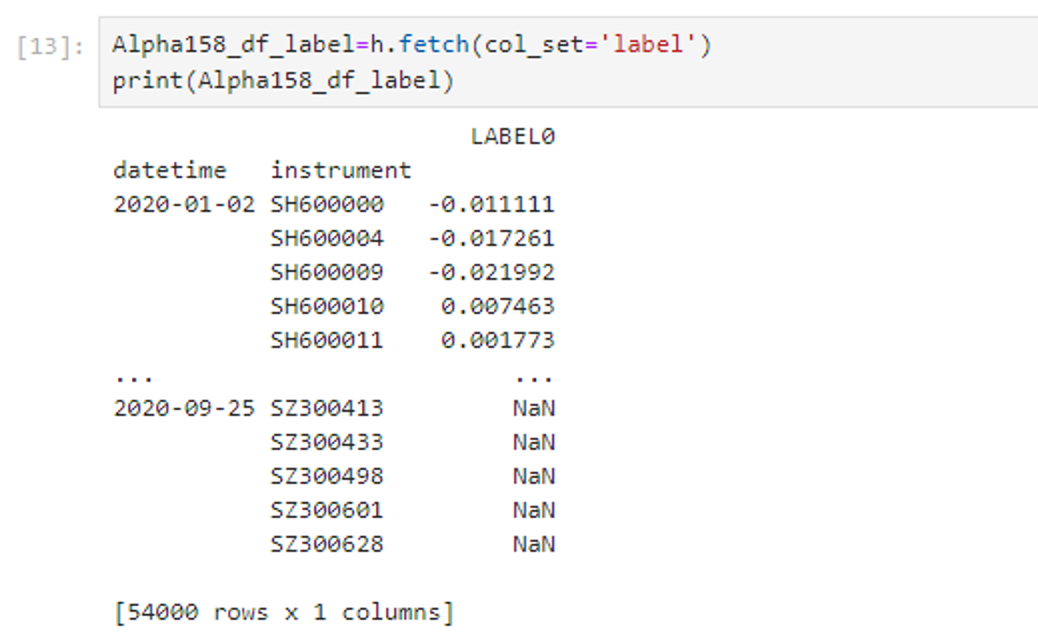This screenshot has height=640, width=1038.
Task: Click the 54000 rows x 1 columns summary
Action: pyautogui.click(x=284, y=612)
